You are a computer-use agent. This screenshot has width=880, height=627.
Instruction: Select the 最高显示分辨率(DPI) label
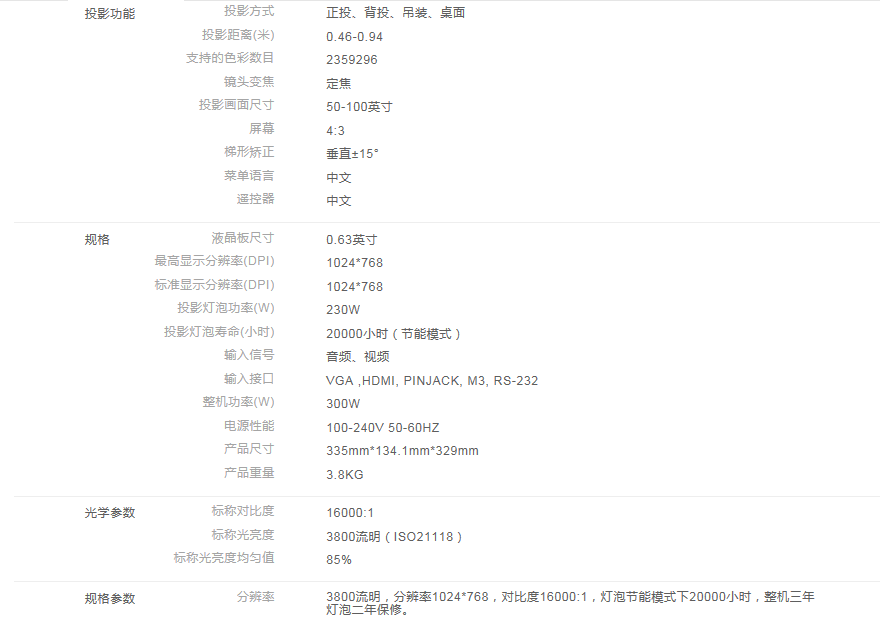[x=214, y=261]
